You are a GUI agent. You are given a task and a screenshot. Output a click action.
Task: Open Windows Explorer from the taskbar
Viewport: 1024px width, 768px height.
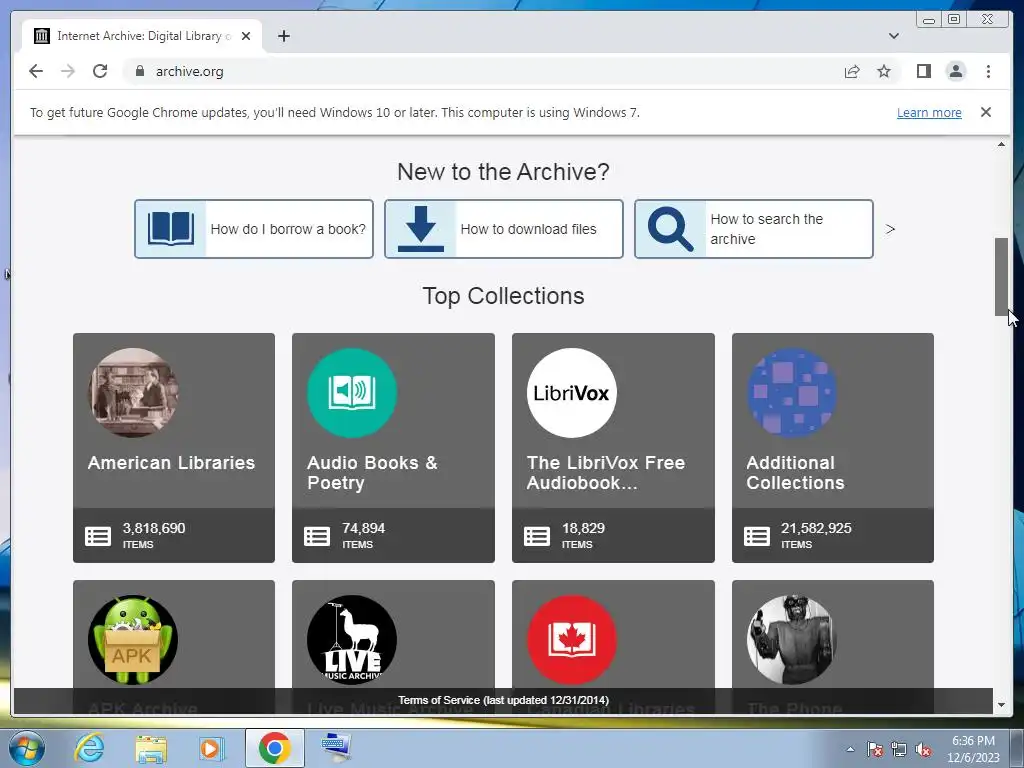[x=151, y=748]
